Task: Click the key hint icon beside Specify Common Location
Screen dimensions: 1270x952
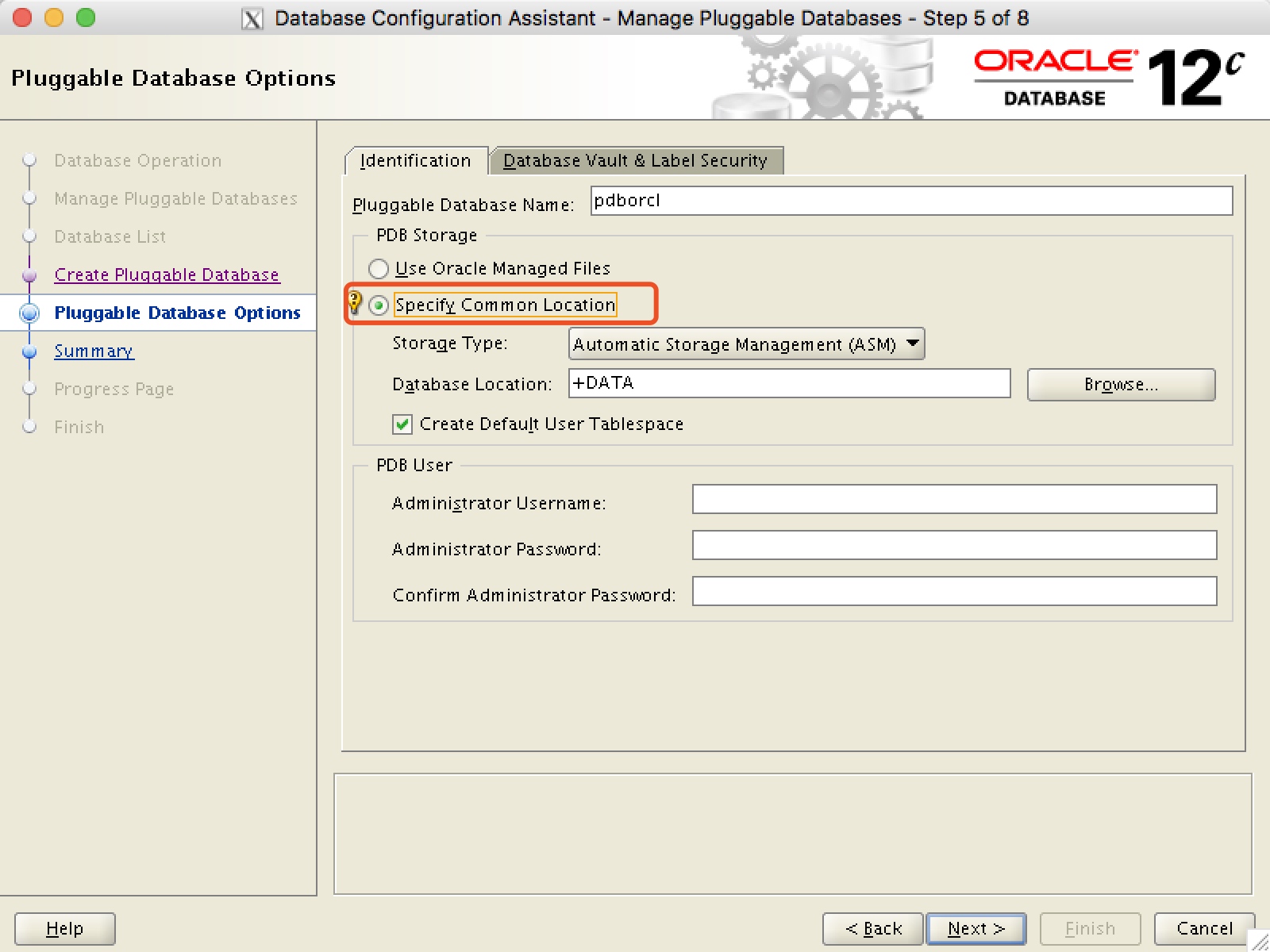Action: click(354, 304)
